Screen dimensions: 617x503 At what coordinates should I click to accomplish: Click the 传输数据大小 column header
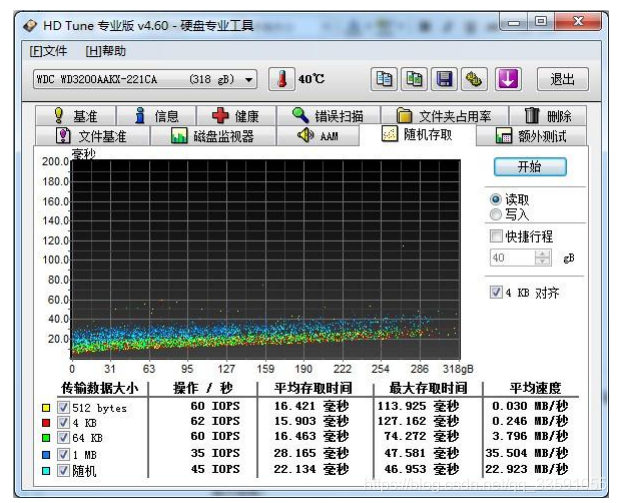[100, 388]
